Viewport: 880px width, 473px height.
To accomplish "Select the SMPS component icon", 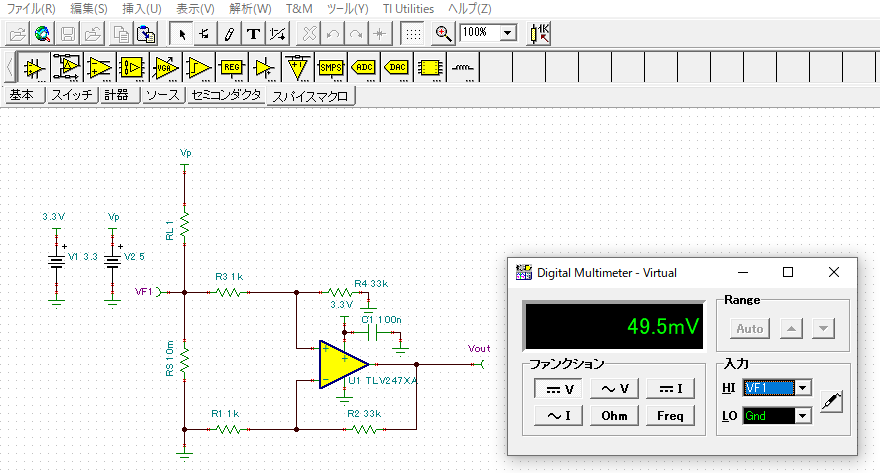I will (331, 67).
